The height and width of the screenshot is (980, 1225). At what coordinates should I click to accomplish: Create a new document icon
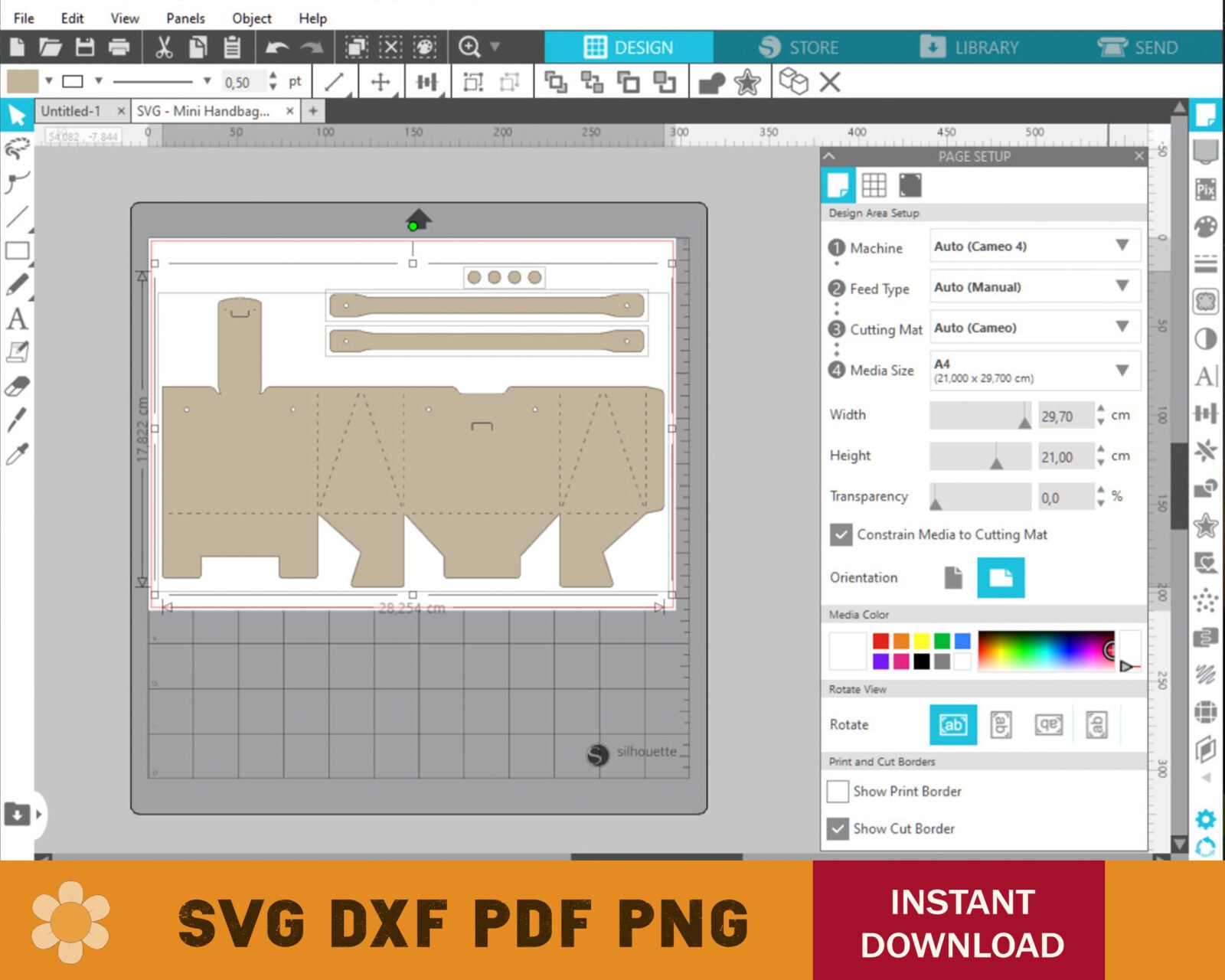17,47
